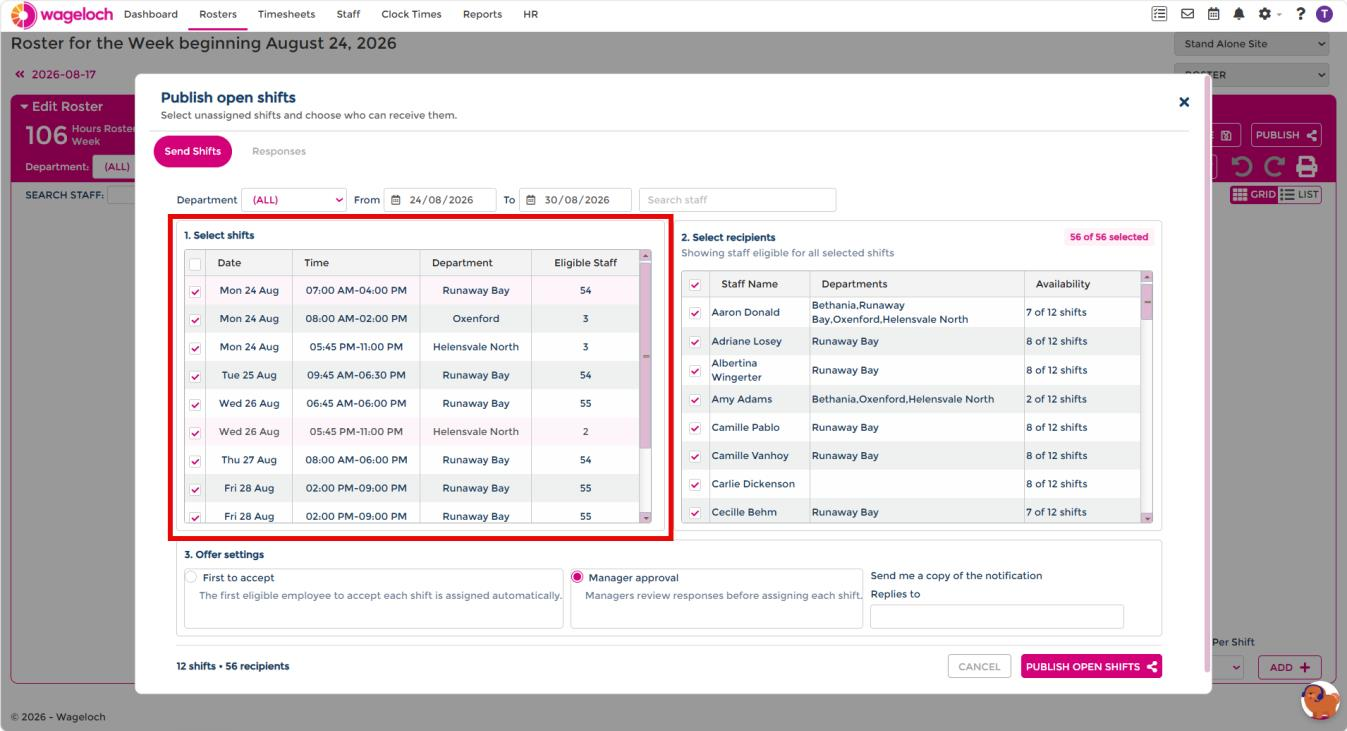Viewport: 1347px width, 731px height.
Task: Select First to accept option
Action: pos(192,578)
